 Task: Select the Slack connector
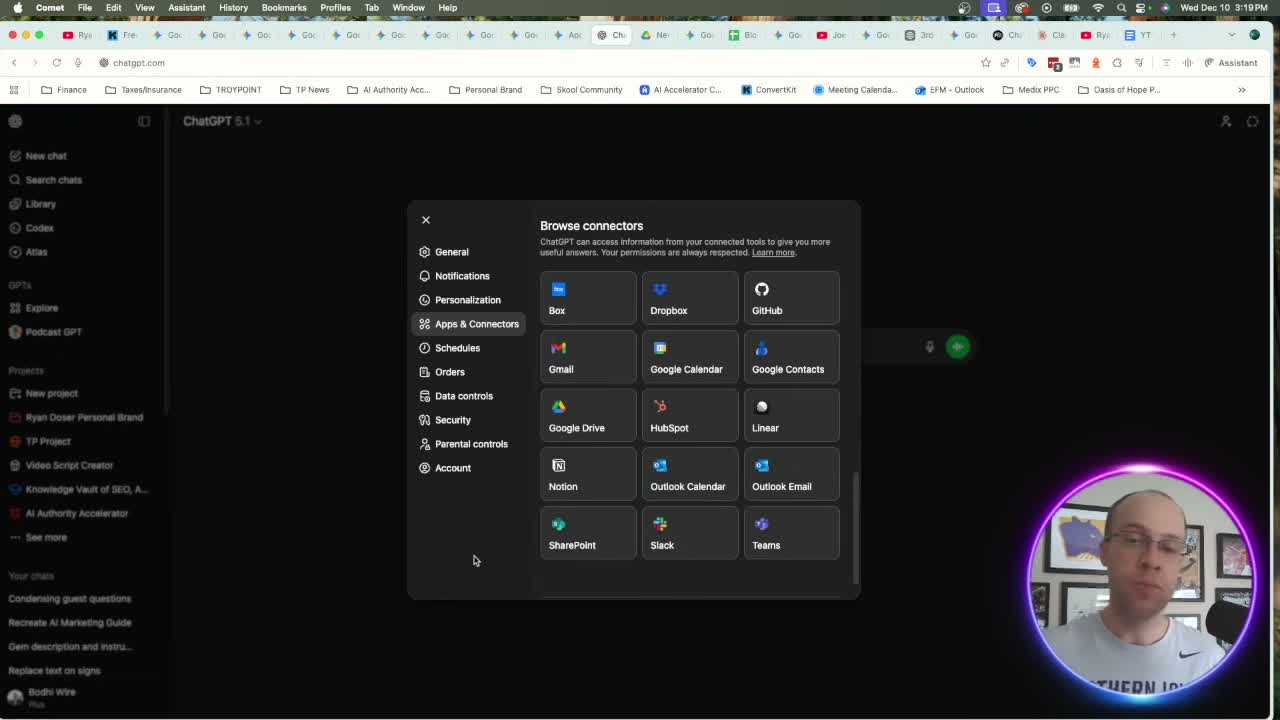pos(690,533)
